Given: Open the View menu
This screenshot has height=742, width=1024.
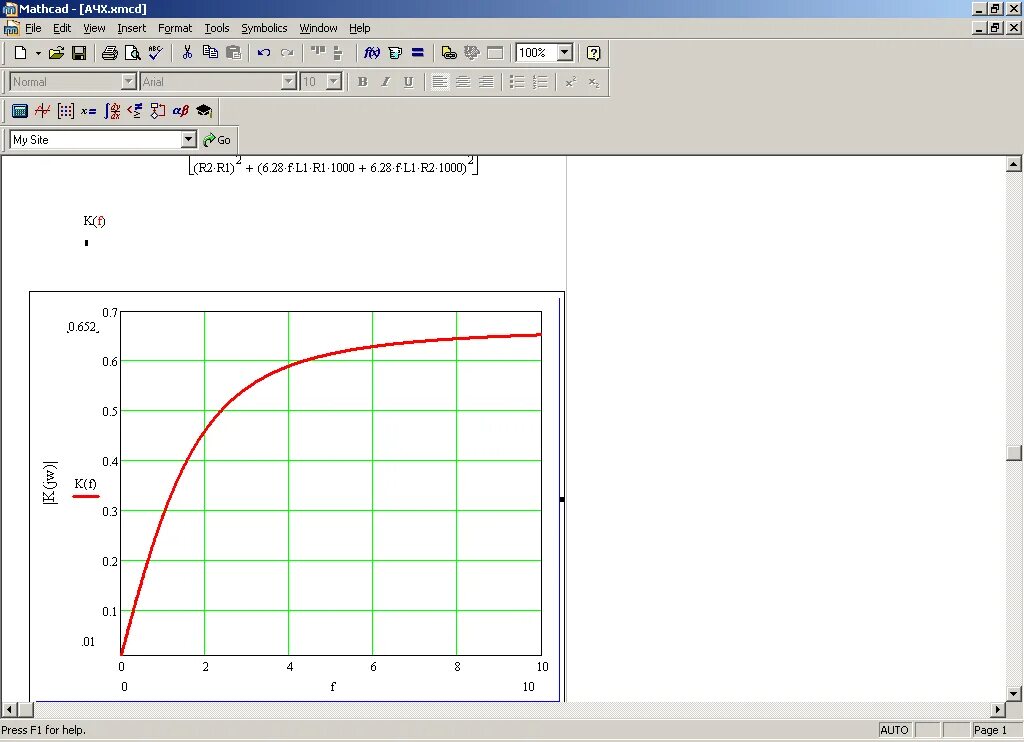Looking at the screenshot, I should pyautogui.click(x=94, y=28).
